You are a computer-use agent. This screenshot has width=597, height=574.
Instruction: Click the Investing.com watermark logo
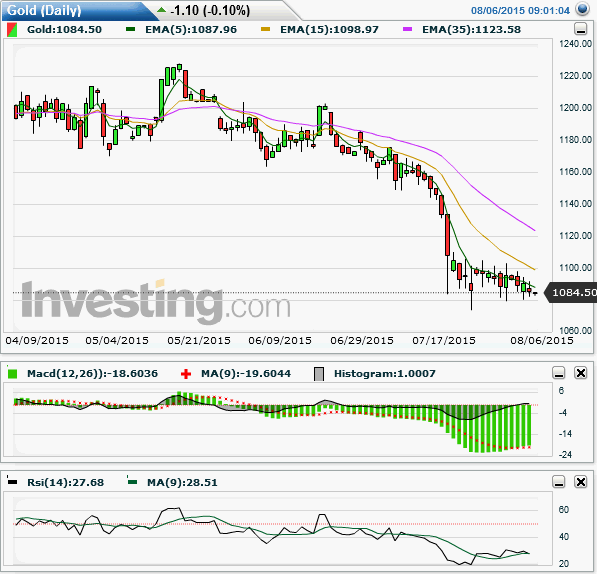(156, 302)
